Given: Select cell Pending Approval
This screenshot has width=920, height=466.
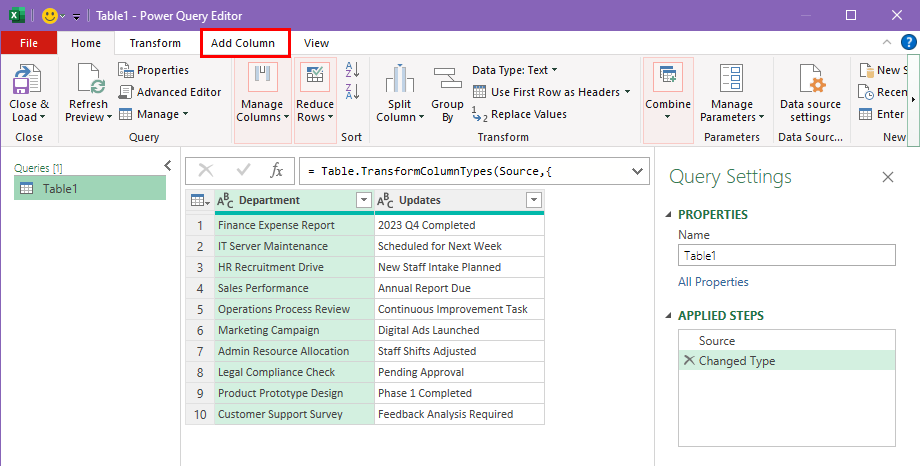Looking at the screenshot, I should 459,373.
